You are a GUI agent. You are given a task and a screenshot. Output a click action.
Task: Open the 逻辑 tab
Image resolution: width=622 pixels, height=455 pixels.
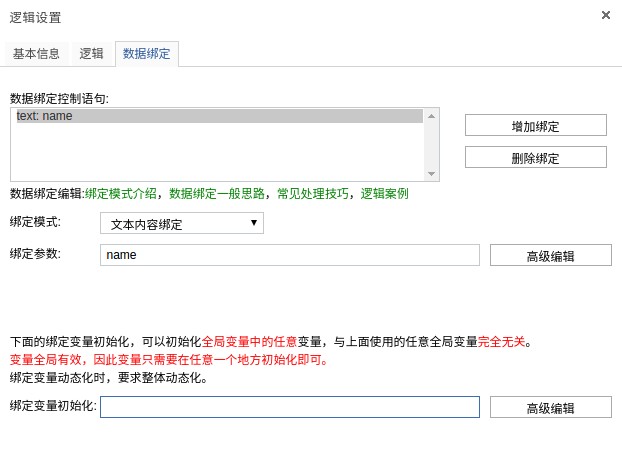92,54
